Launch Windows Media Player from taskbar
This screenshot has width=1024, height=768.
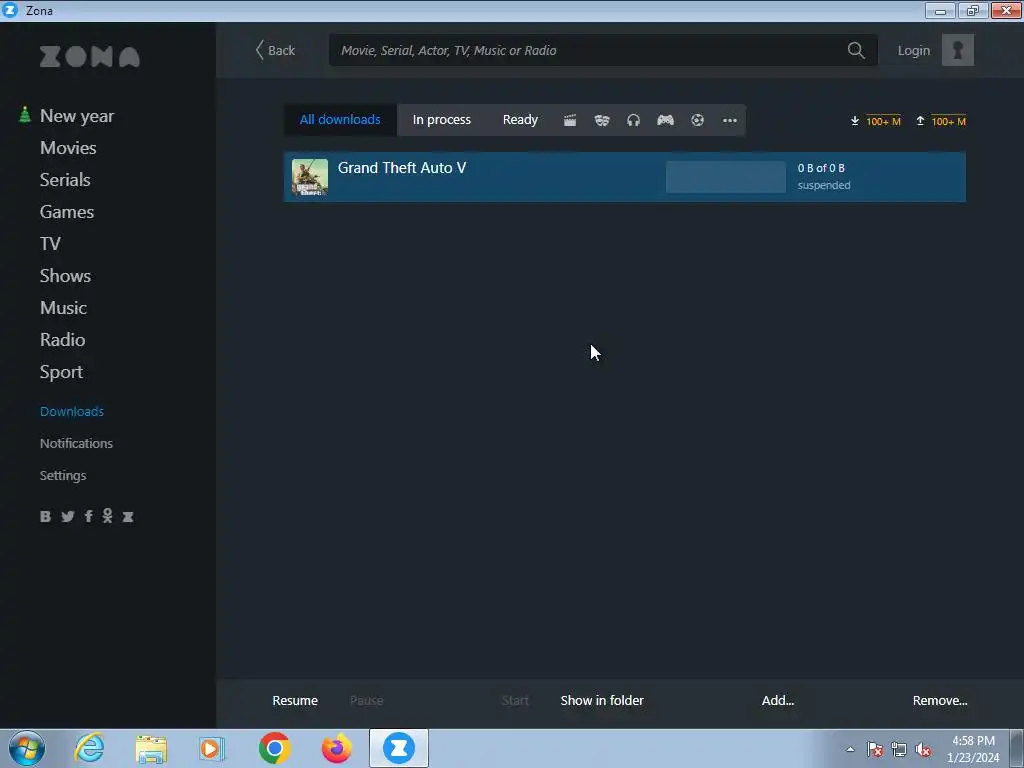click(x=212, y=748)
